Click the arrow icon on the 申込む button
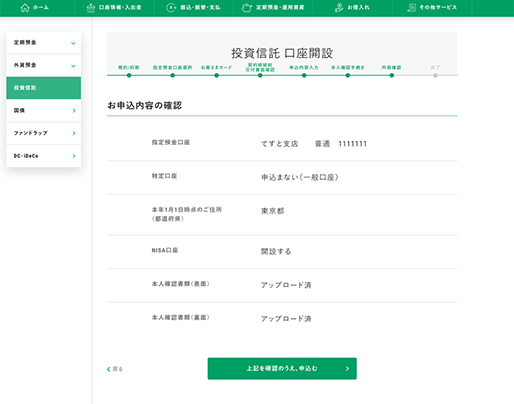514x404 pixels. [347, 368]
